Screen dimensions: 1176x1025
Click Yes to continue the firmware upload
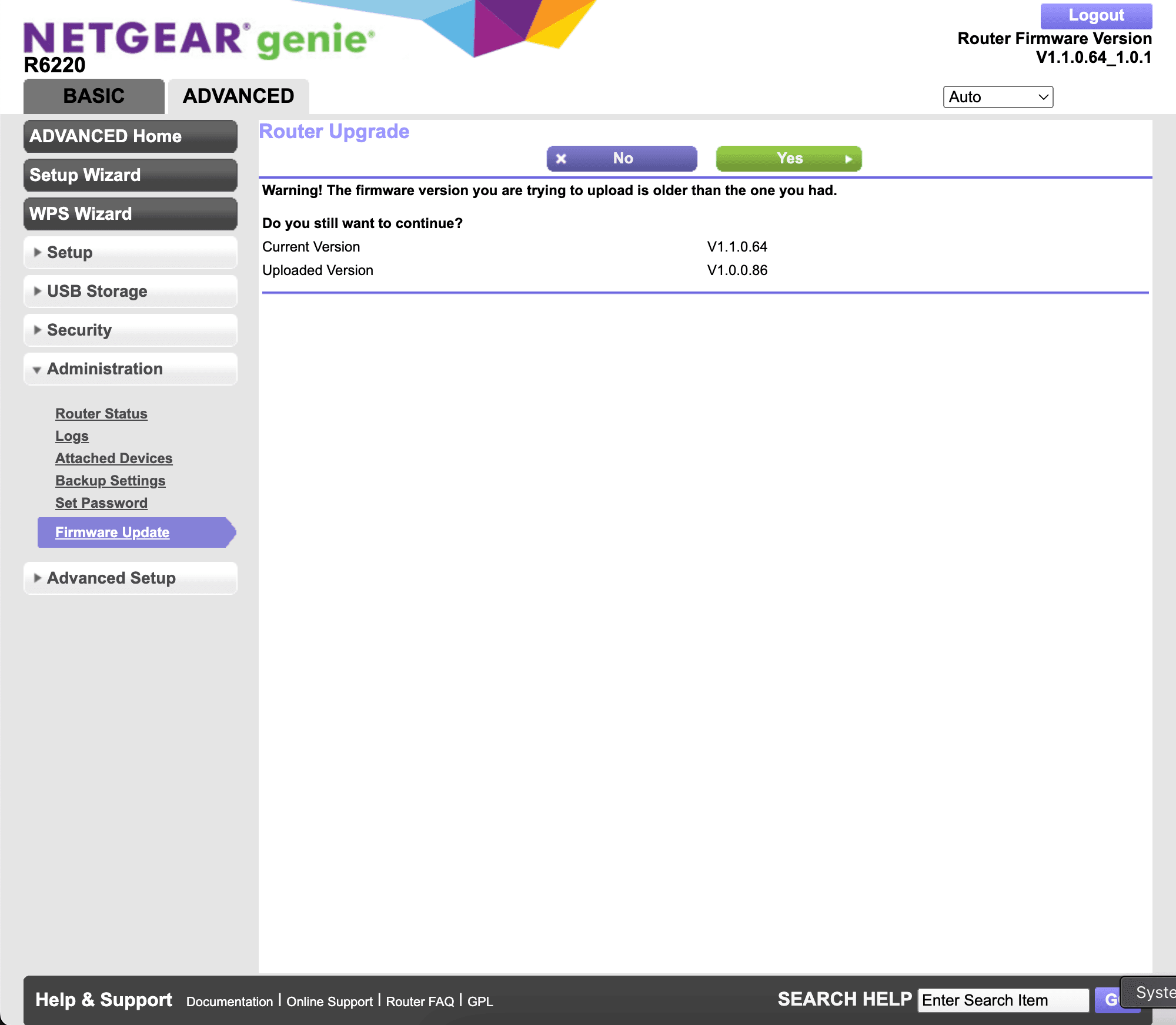click(x=789, y=159)
